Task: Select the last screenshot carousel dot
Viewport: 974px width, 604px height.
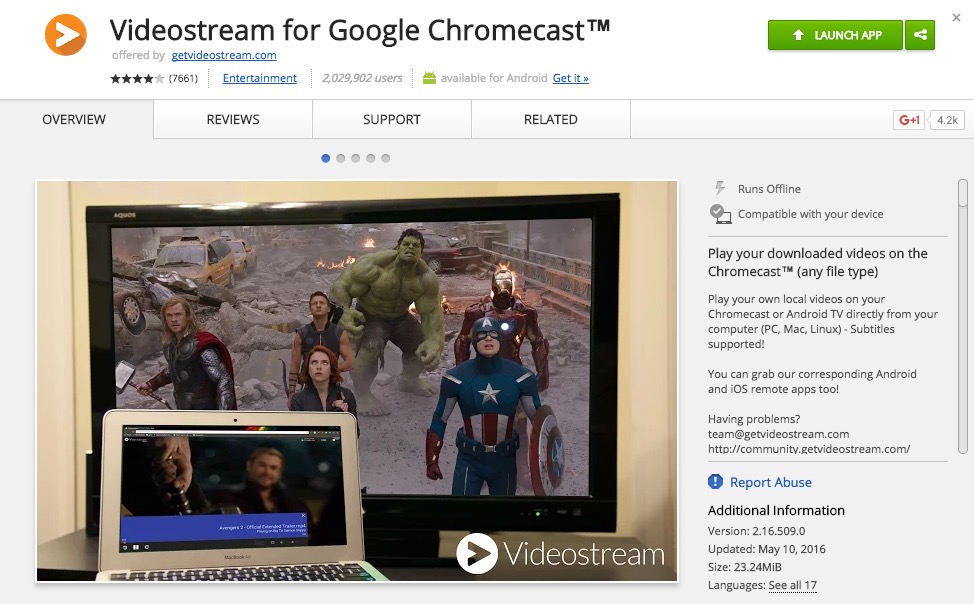Action: point(386,158)
